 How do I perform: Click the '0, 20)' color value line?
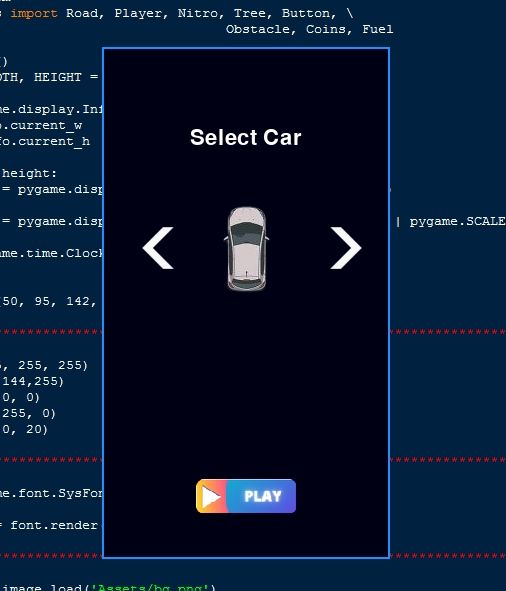25,430
